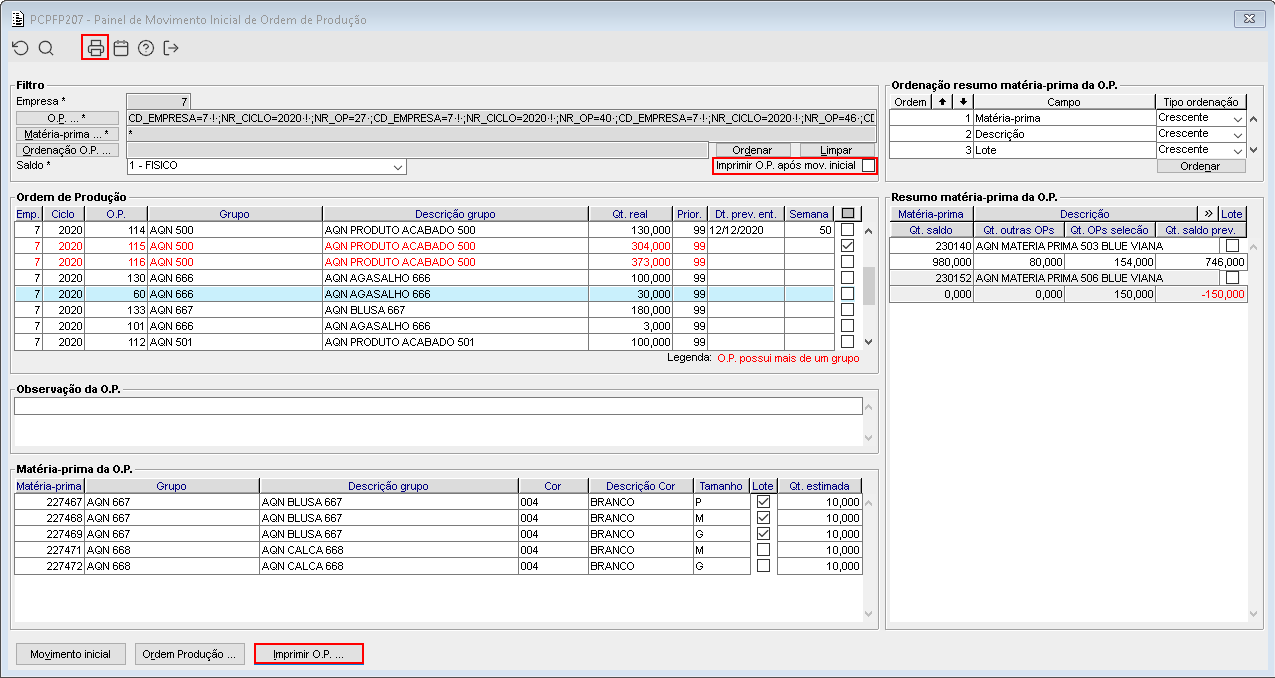The height and width of the screenshot is (678, 1275).
Task: Open Tipo ordenação dropdown for Matéria-prima row
Action: click(1238, 119)
